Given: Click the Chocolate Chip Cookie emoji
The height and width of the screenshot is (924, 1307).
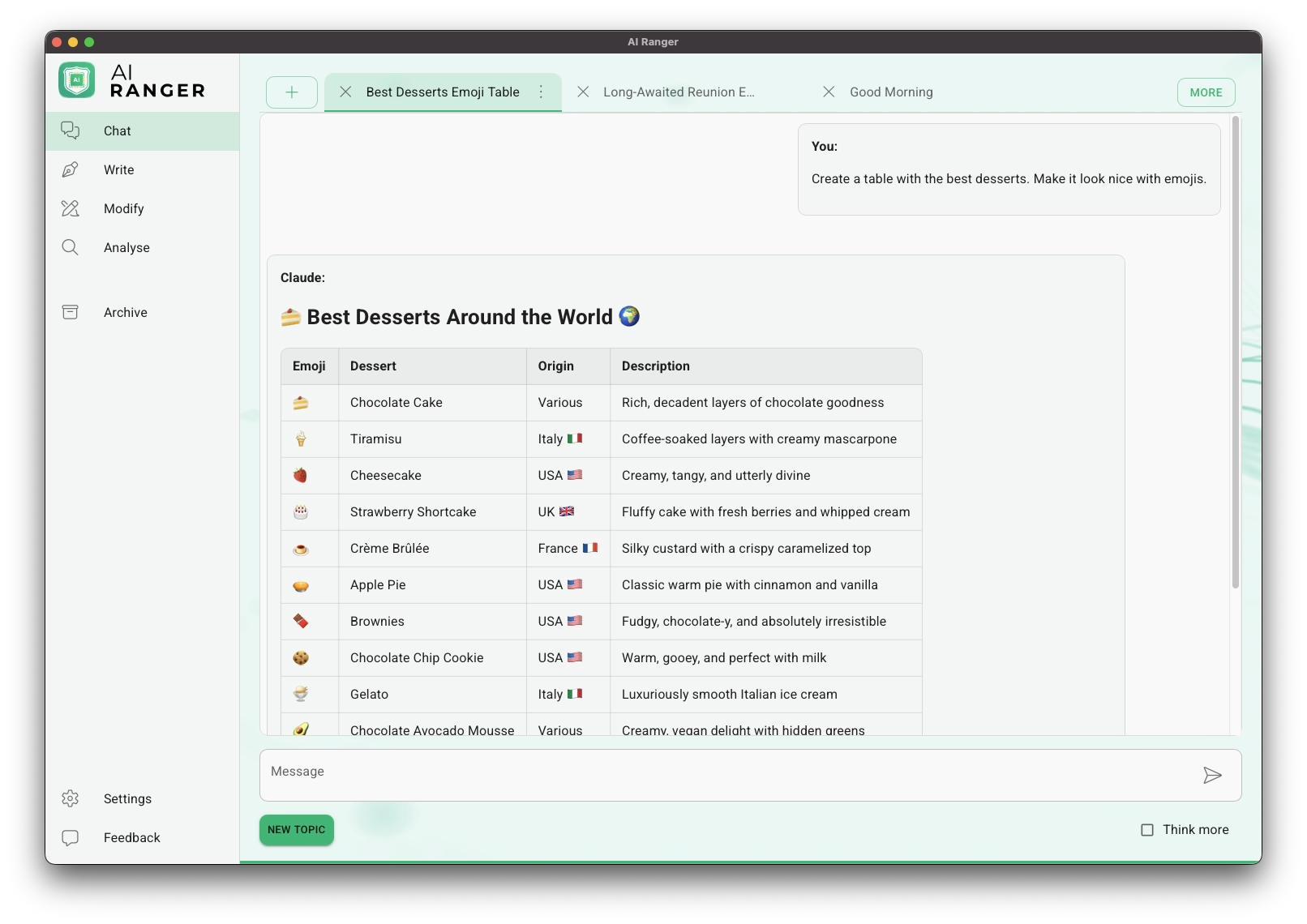Looking at the screenshot, I should pyautogui.click(x=301, y=658).
